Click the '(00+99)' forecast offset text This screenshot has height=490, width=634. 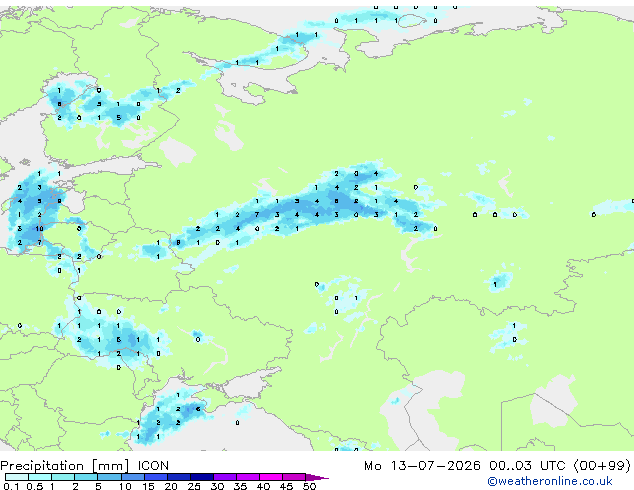coord(602,466)
